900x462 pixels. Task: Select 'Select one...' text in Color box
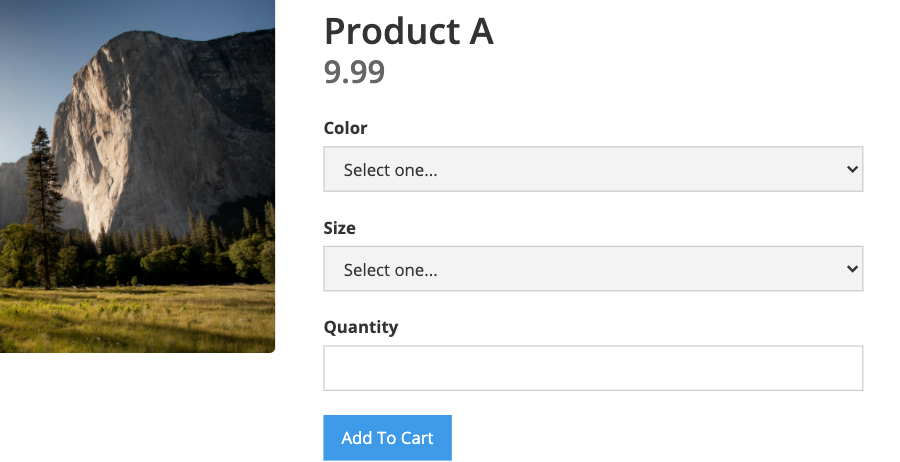pos(390,170)
